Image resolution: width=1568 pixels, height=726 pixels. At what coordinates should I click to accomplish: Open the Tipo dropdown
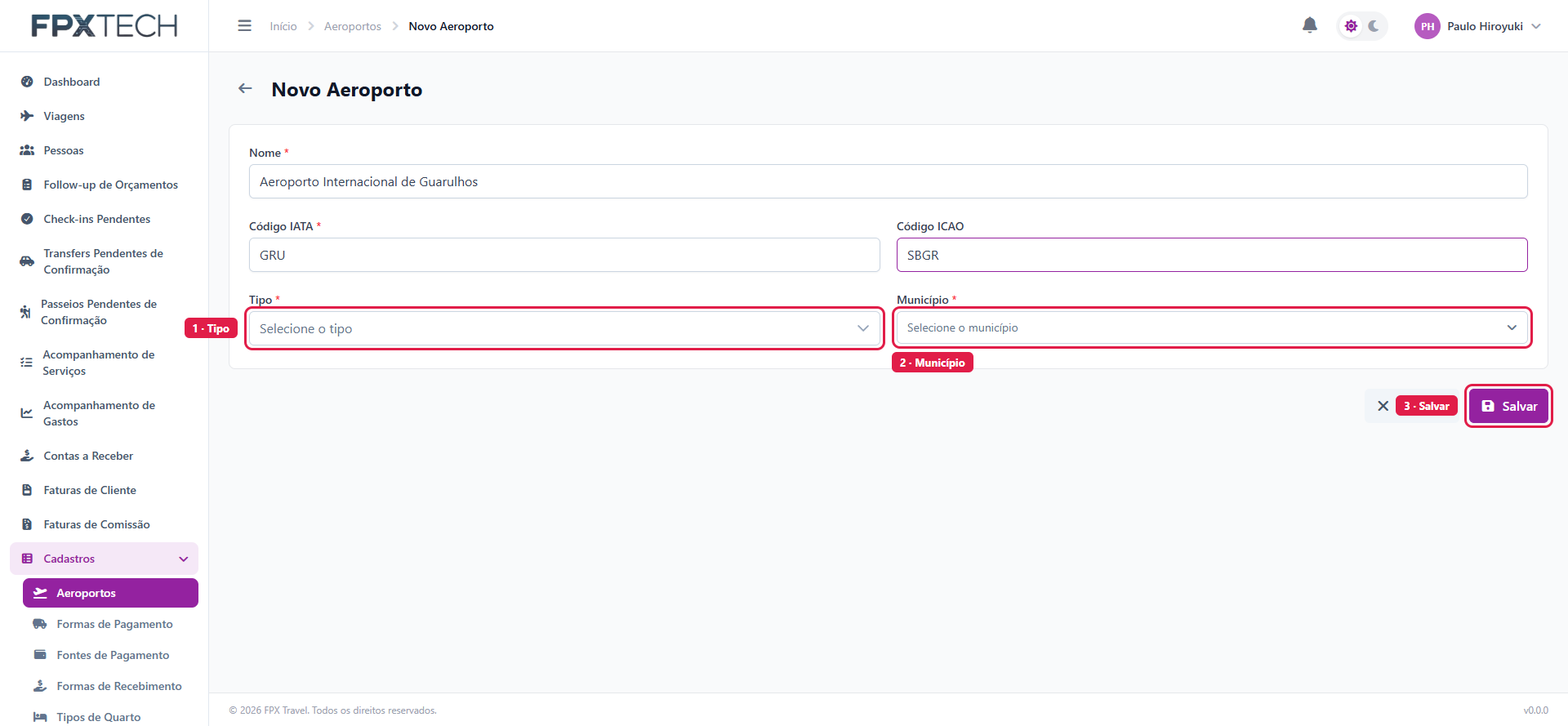click(x=564, y=328)
